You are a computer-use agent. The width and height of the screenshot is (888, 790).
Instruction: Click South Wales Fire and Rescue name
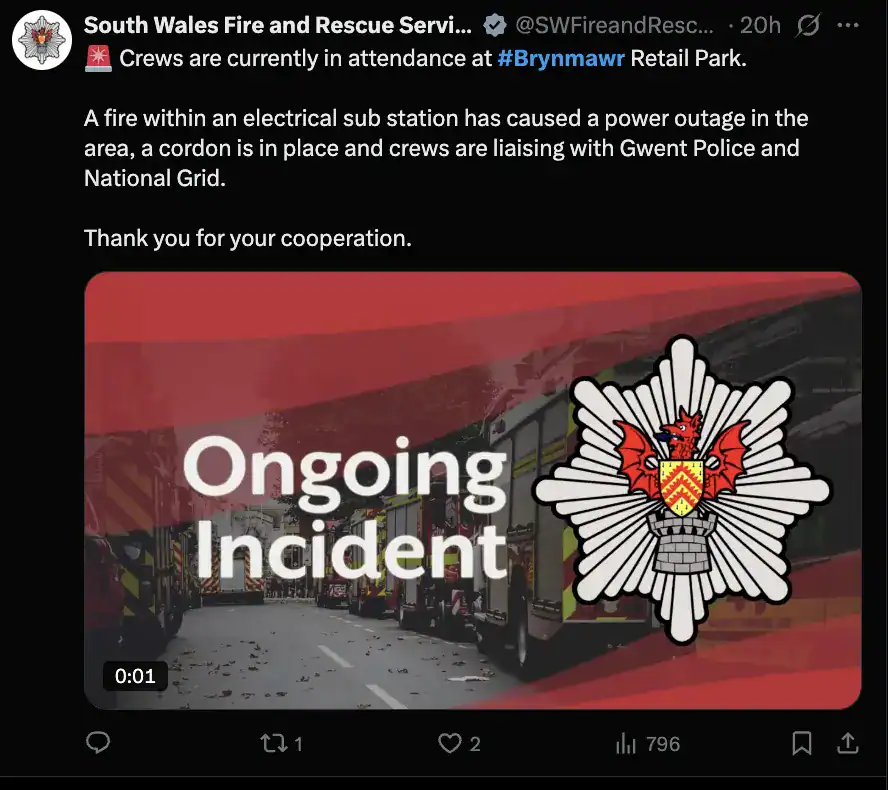tap(278, 25)
